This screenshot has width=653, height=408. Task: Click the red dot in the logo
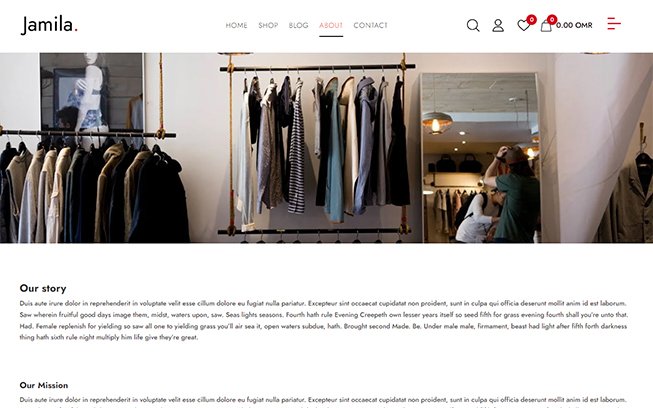point(76,30)
